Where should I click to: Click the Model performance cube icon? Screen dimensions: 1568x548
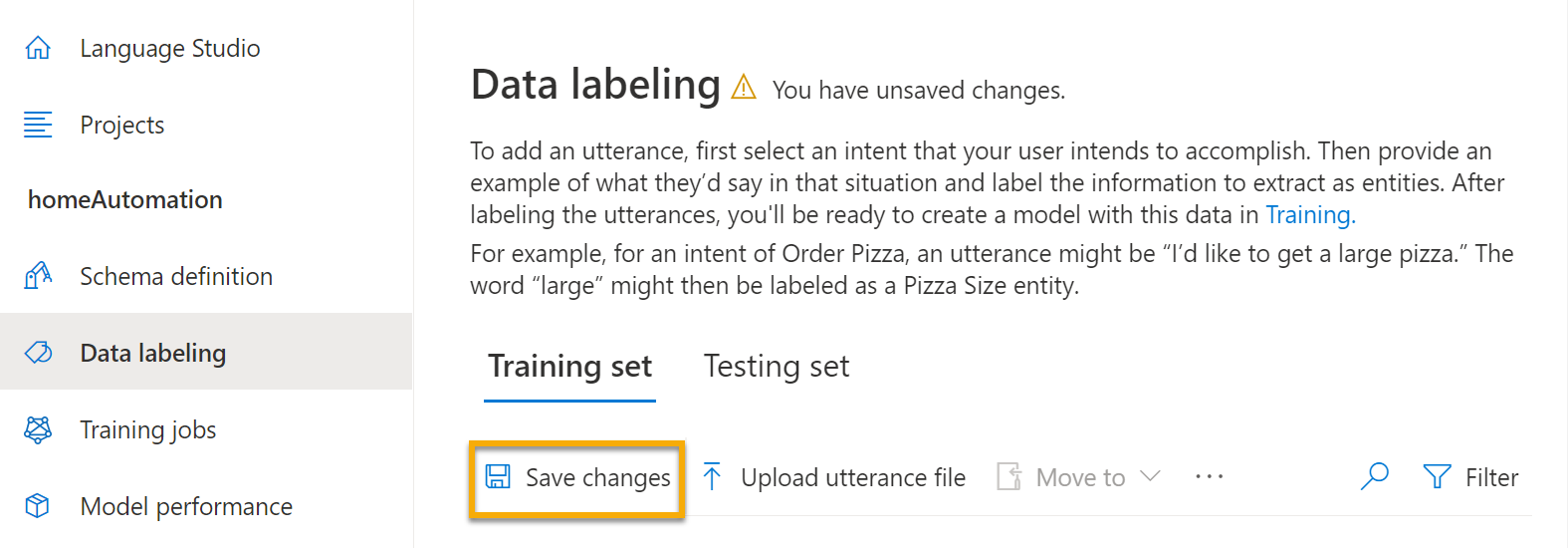tap(38, 506)
